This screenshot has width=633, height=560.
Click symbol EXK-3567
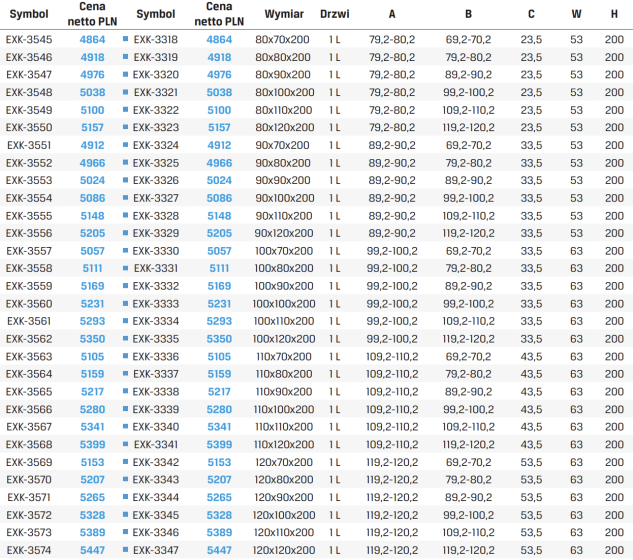point(29,427)
